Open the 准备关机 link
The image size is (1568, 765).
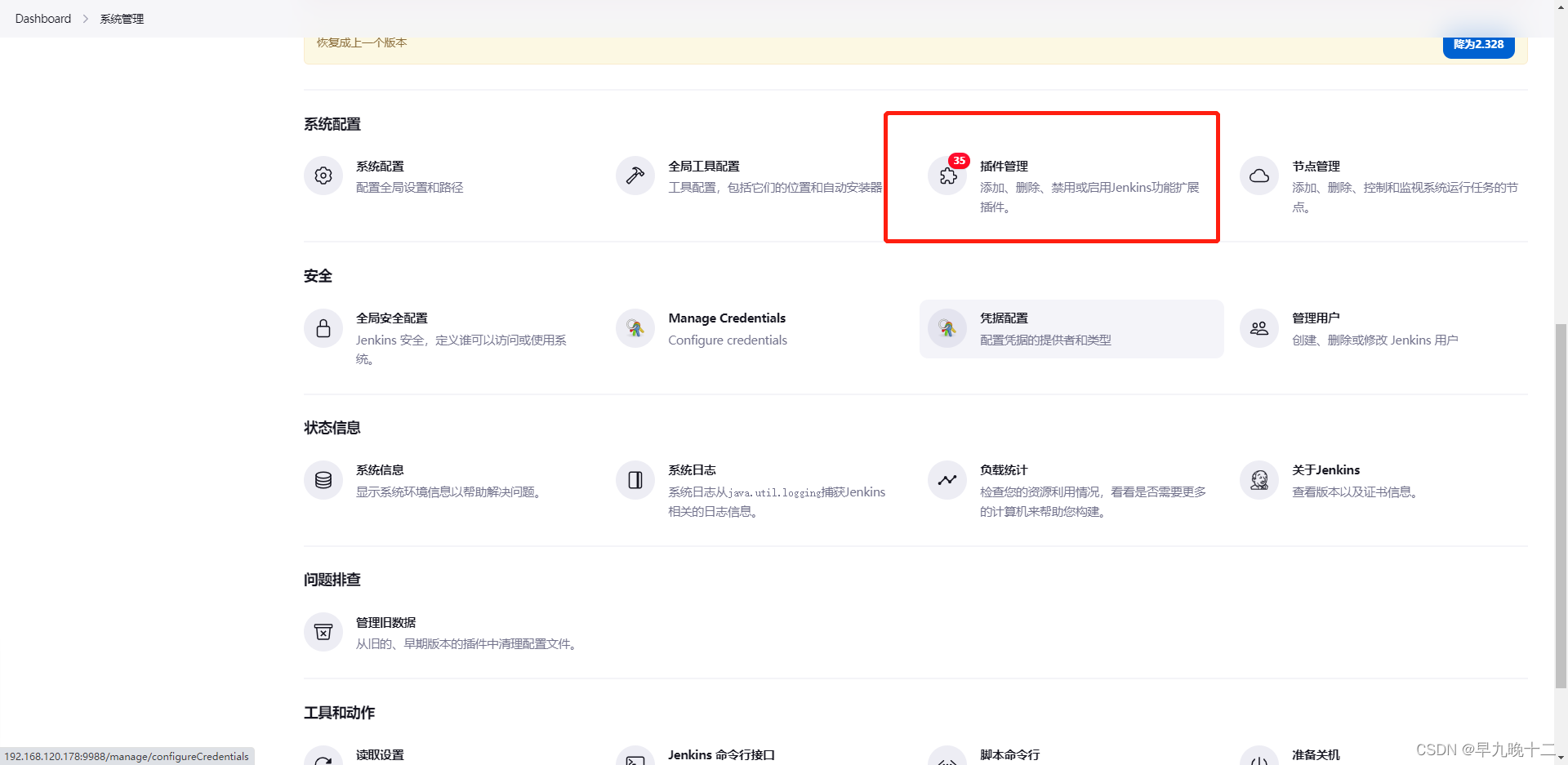1316,754
